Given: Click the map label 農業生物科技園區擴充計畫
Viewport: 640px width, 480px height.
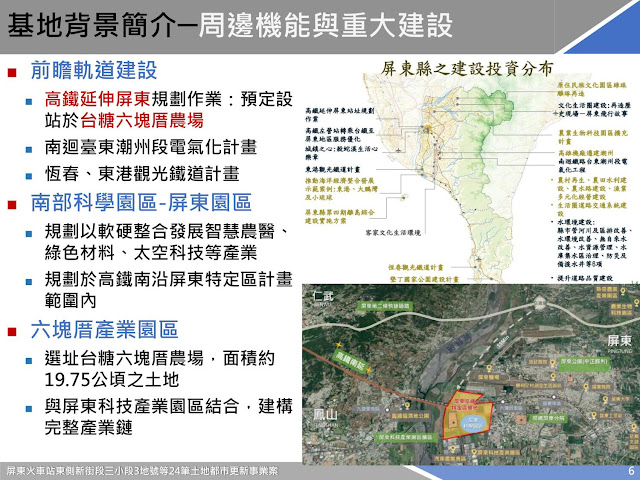Looking at the screenshot, I should [x=593, y=137].
